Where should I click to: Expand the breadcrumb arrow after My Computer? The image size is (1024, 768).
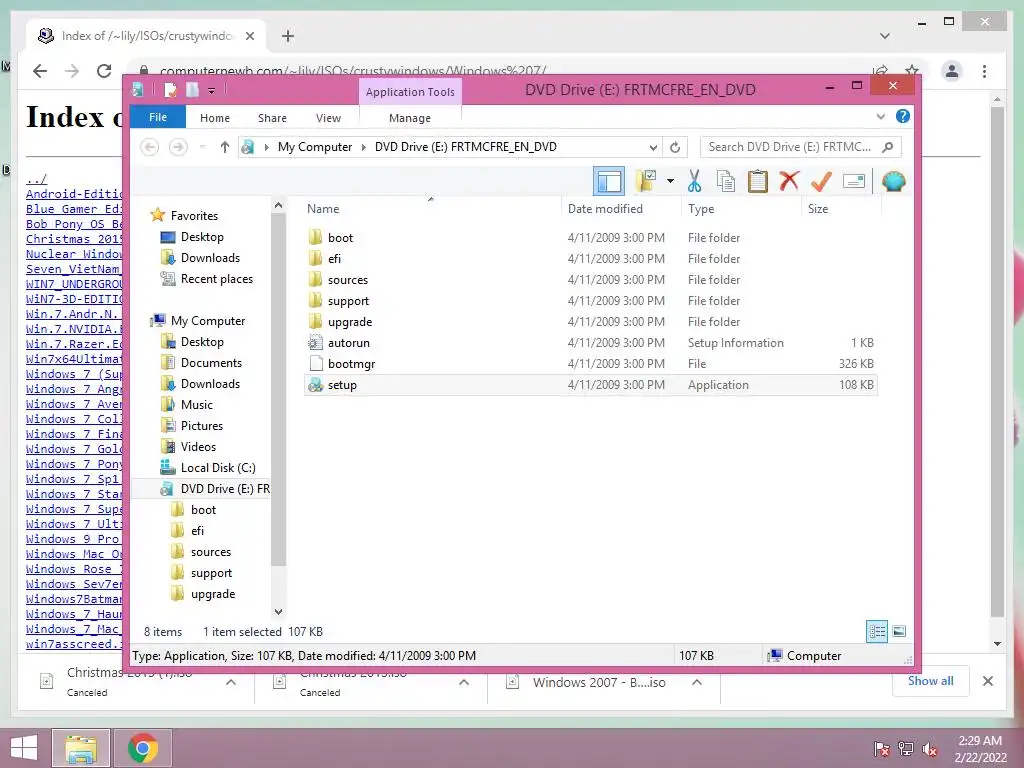(x=364, y=148)
